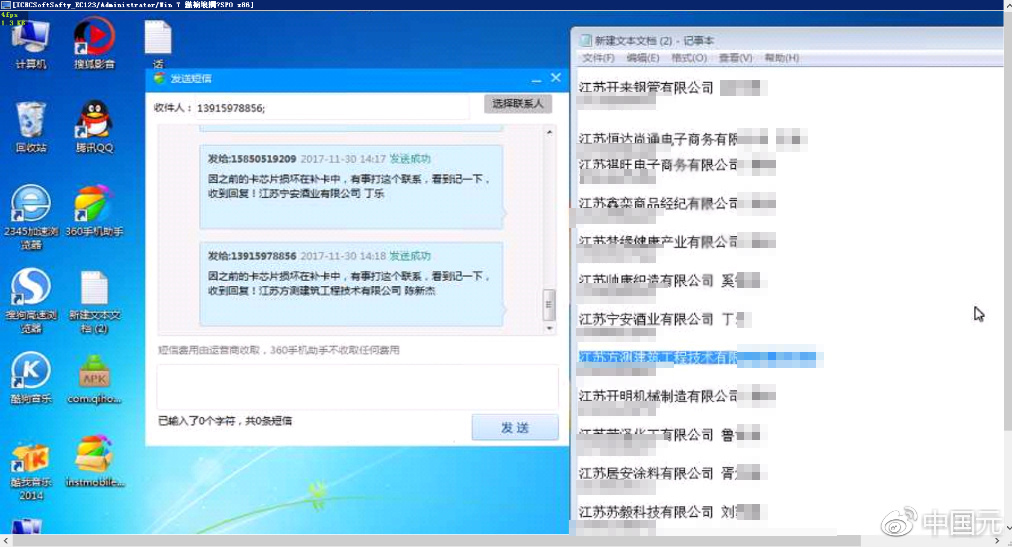Click the 江苏宁安酒业有限公司 line in Notepad
This screenshot has width=1012, height=547.
pos(665,319)
